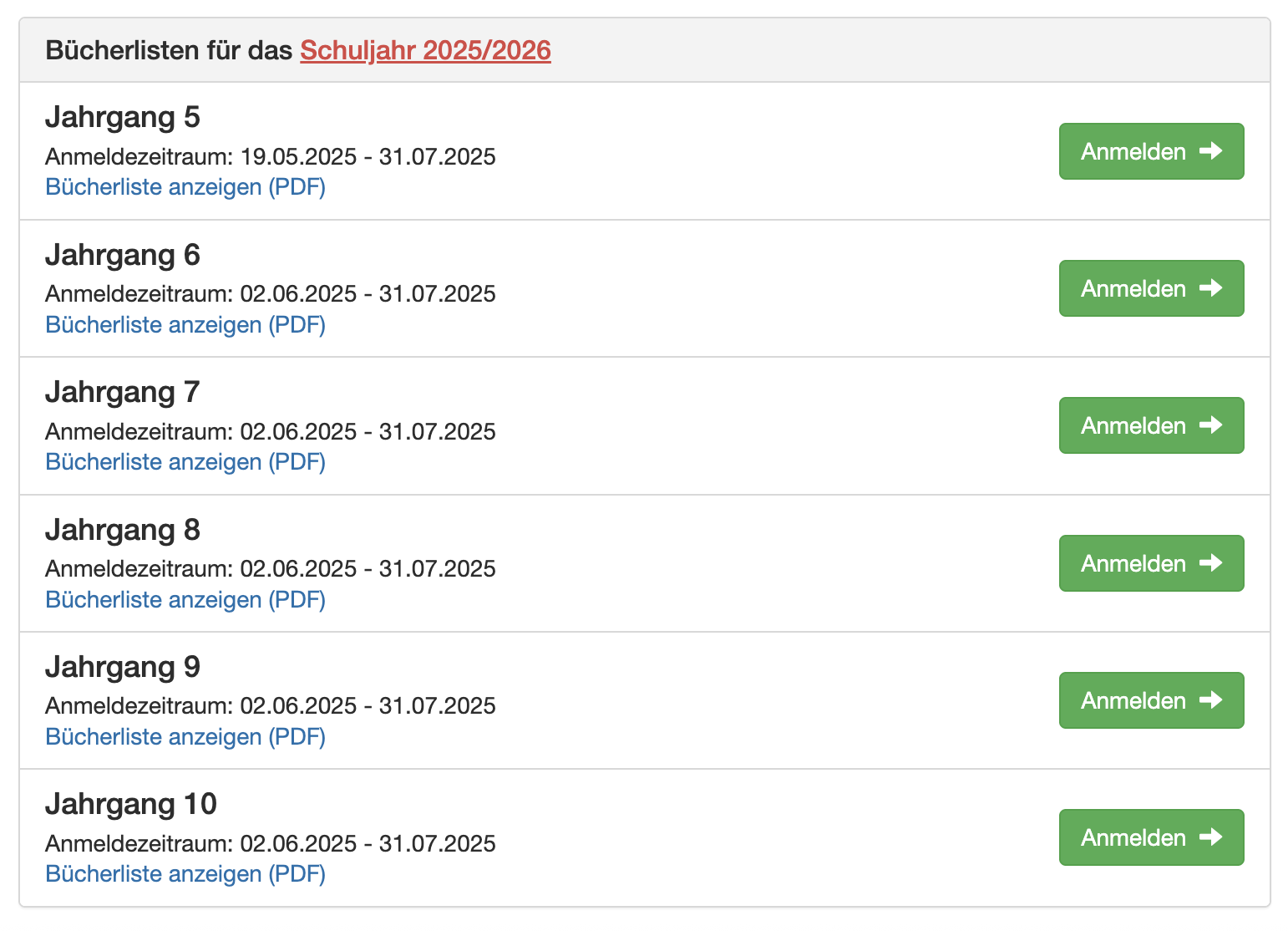
Task: Select Anmelden button for Jahrgang 6
Action: [1151, 288]
